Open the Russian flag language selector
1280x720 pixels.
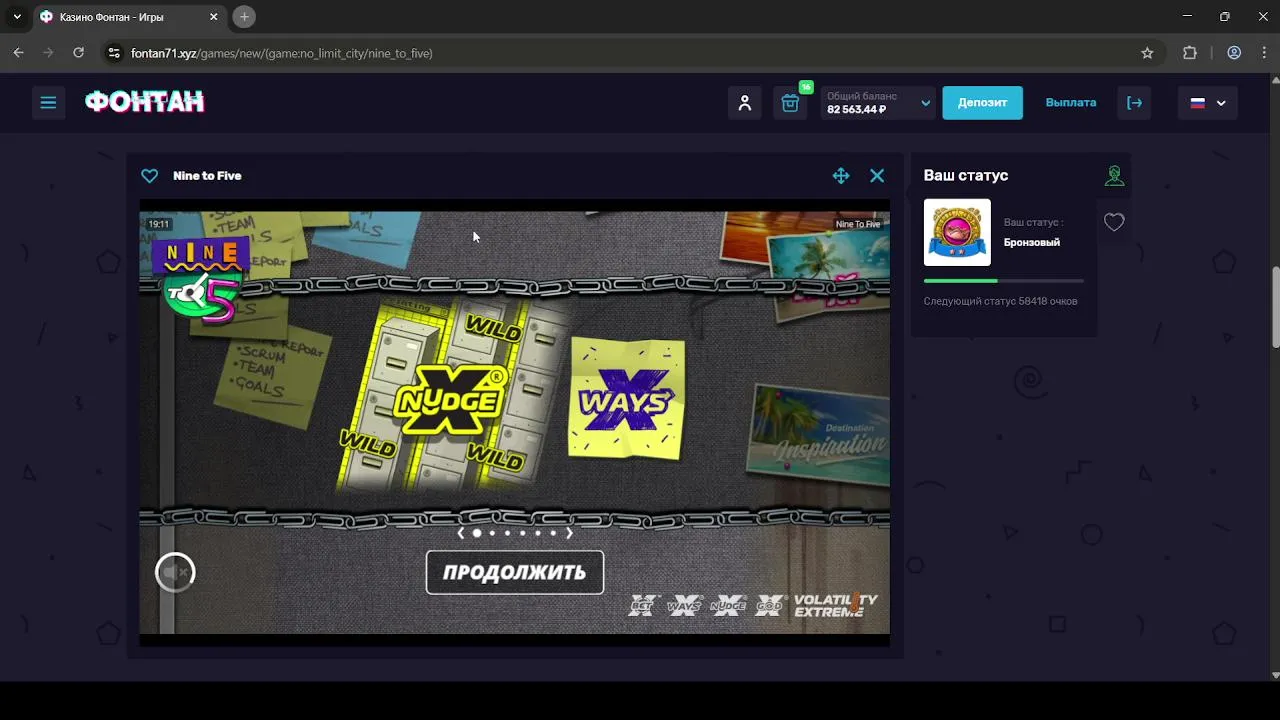pyautogui.click(x=1208, y=102)
